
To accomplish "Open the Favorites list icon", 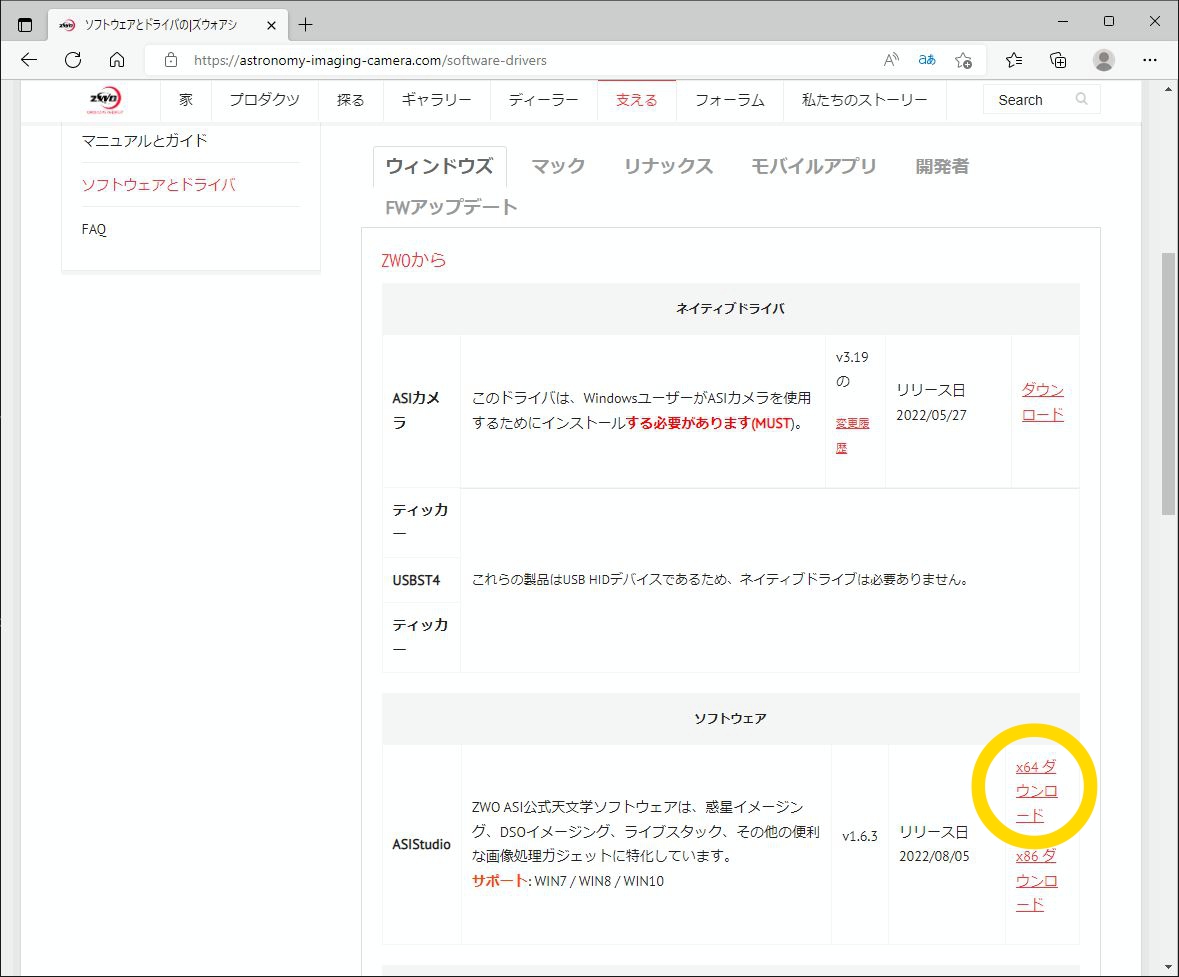I will [x=1014, y=60].
